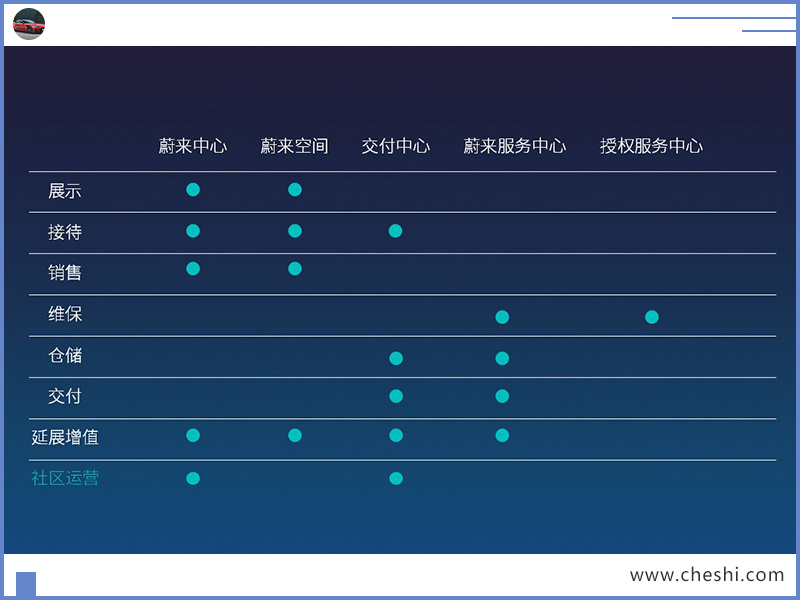Select the 延展增值 row label
800x600 pixels.
coord(65,437)
